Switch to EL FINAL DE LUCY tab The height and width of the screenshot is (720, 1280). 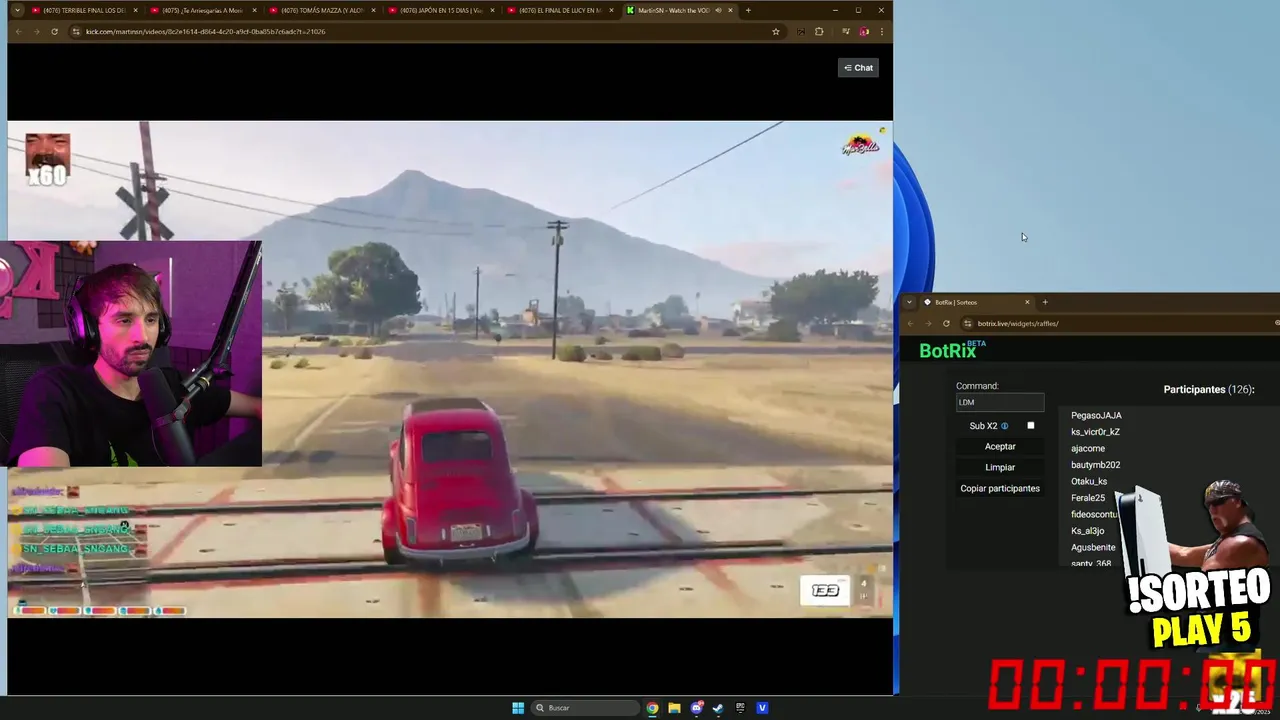click(x=560, y=10)
